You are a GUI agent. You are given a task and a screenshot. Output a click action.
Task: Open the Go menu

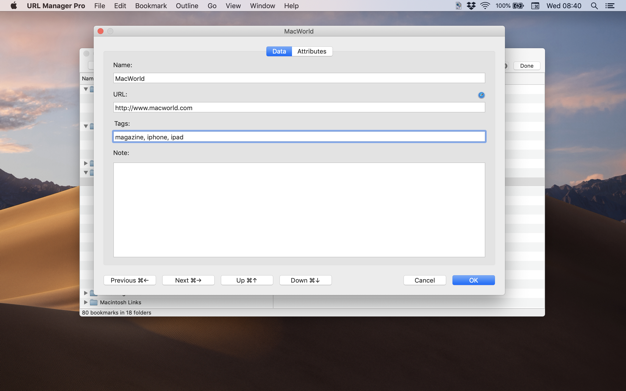[x=212, y=6]
